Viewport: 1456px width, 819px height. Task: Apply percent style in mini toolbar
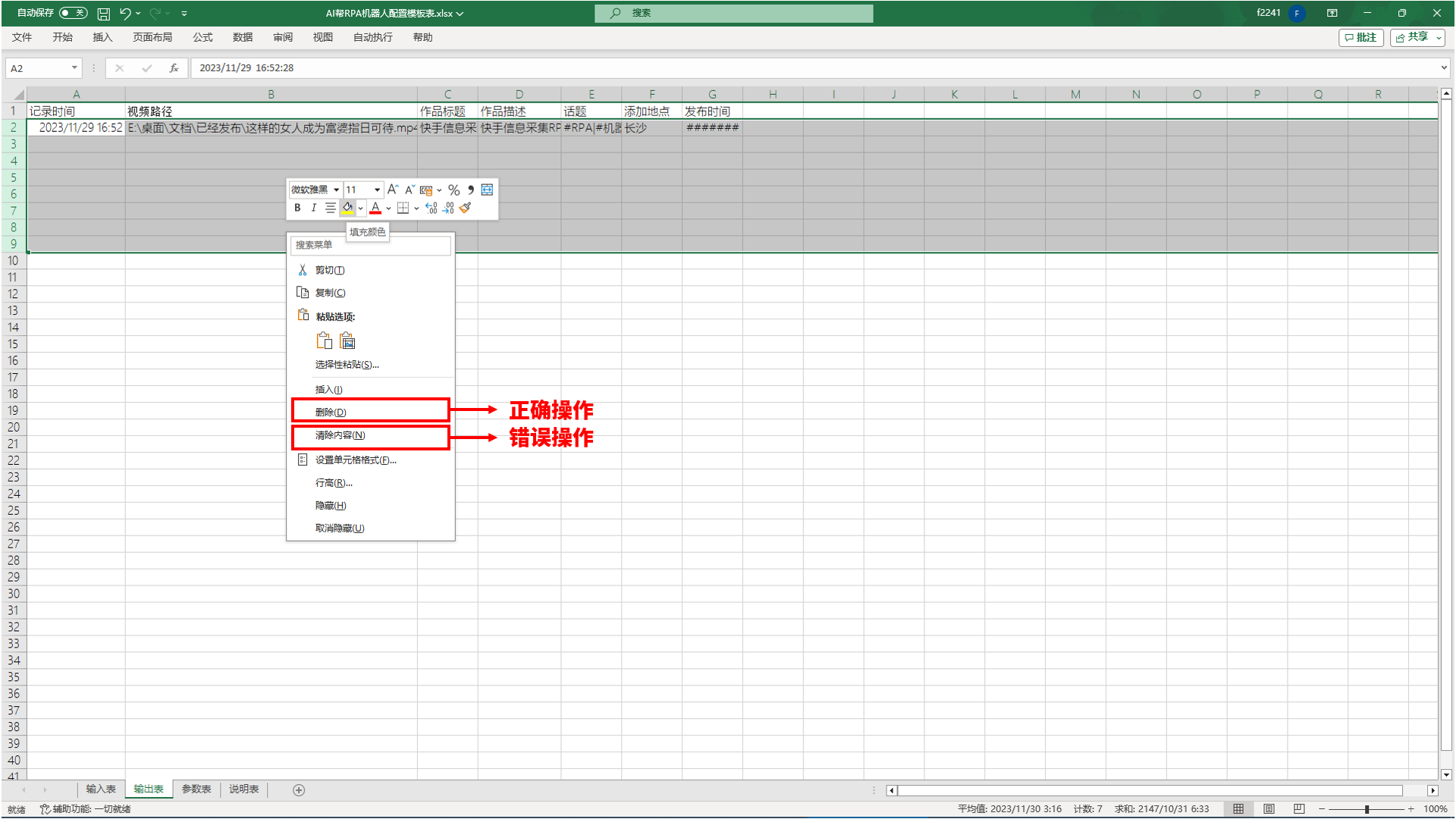coord(453,190)
